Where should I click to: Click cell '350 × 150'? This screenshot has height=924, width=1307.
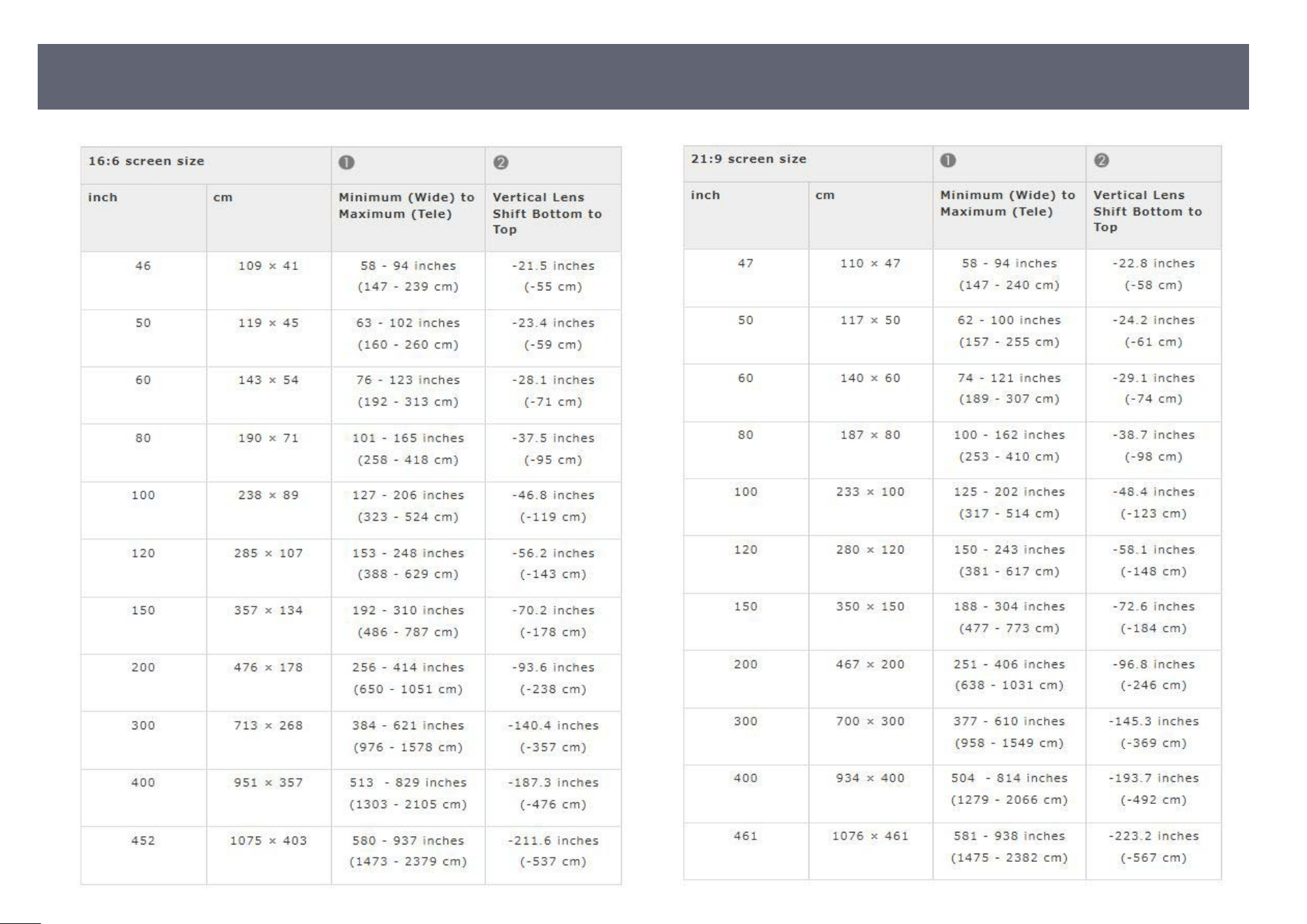(870, 607)
